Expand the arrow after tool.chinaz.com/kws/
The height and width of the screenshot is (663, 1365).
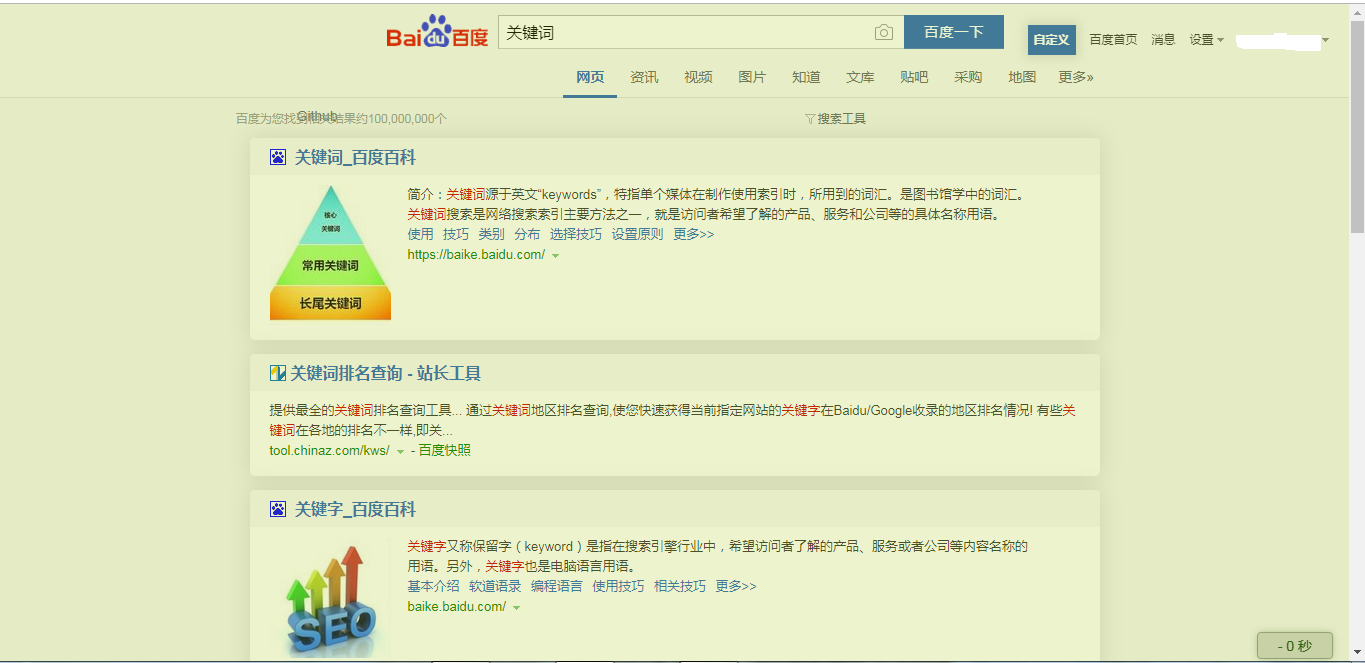(x=400, y=452)
